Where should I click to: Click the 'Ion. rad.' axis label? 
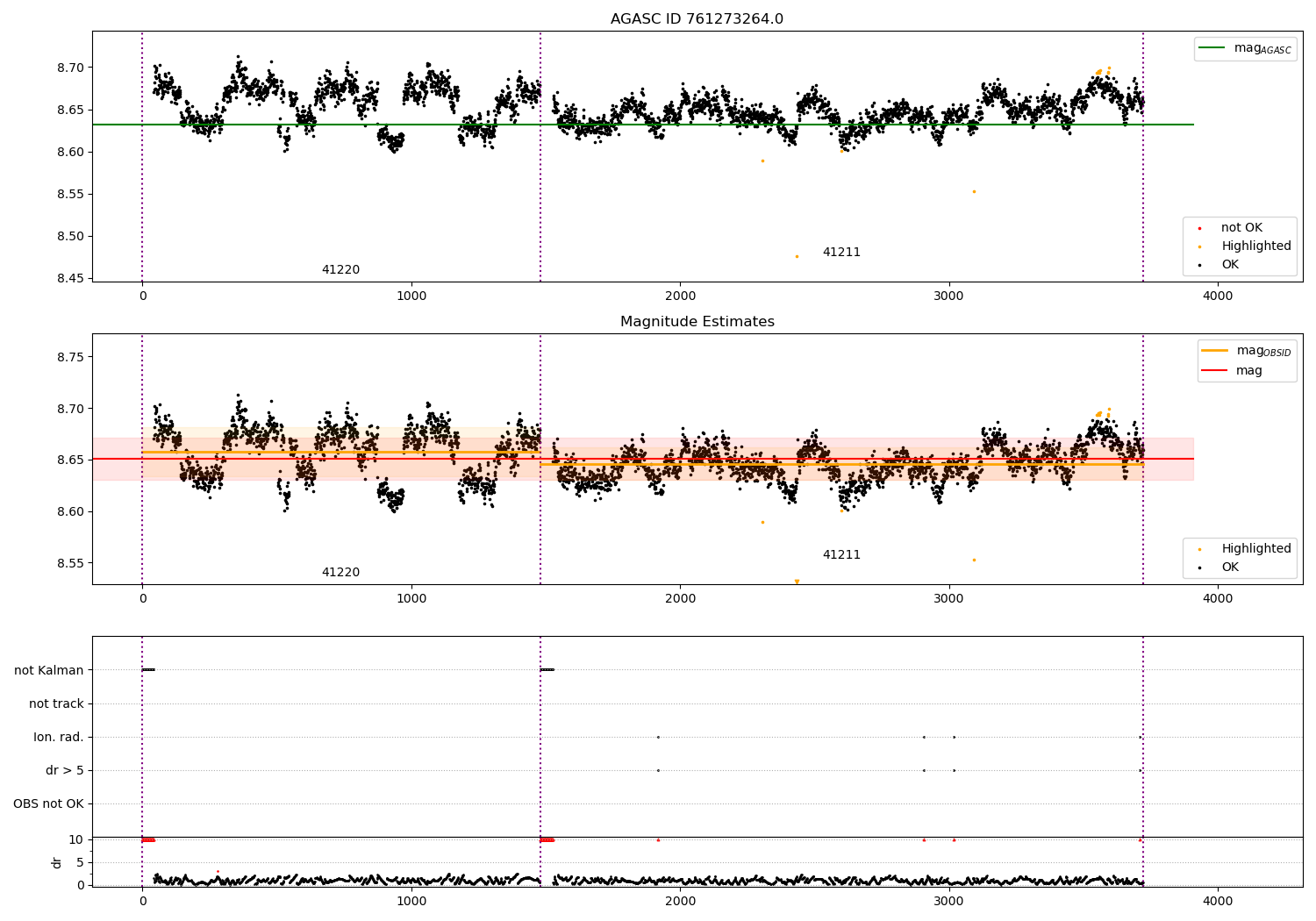[x=59, y=738]
